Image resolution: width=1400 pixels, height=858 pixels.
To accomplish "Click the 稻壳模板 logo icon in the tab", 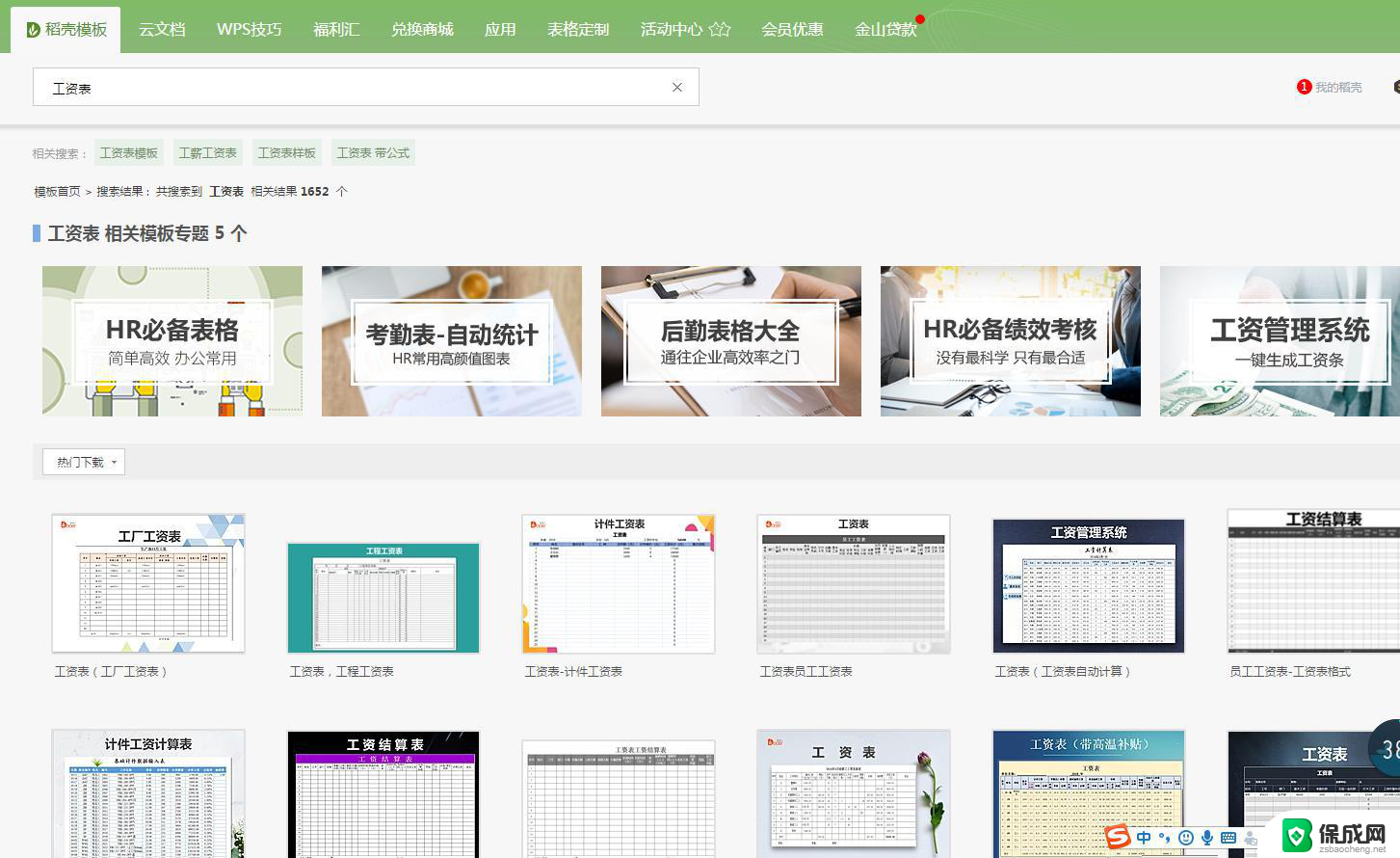I will (x=33, y=30).
